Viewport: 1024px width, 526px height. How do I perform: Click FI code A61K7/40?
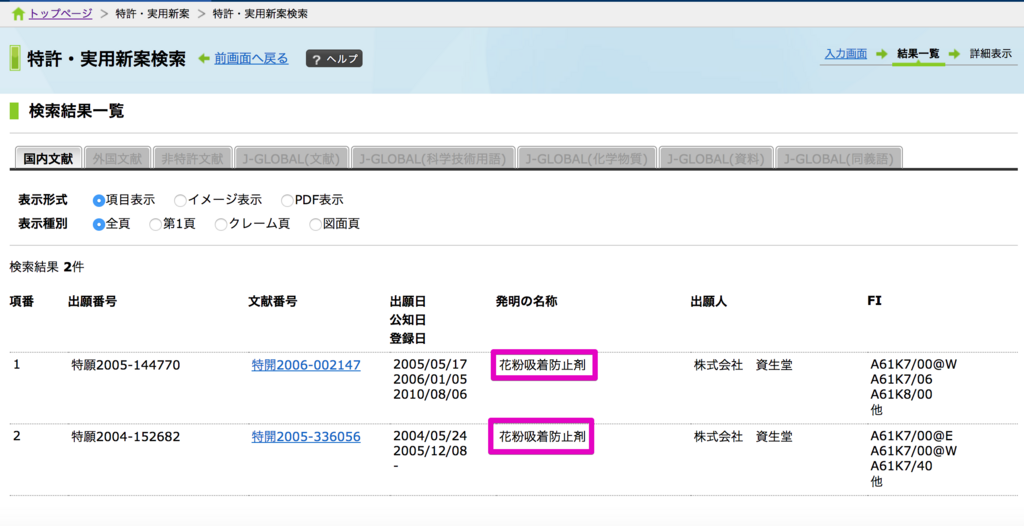[x=901, y=467]
